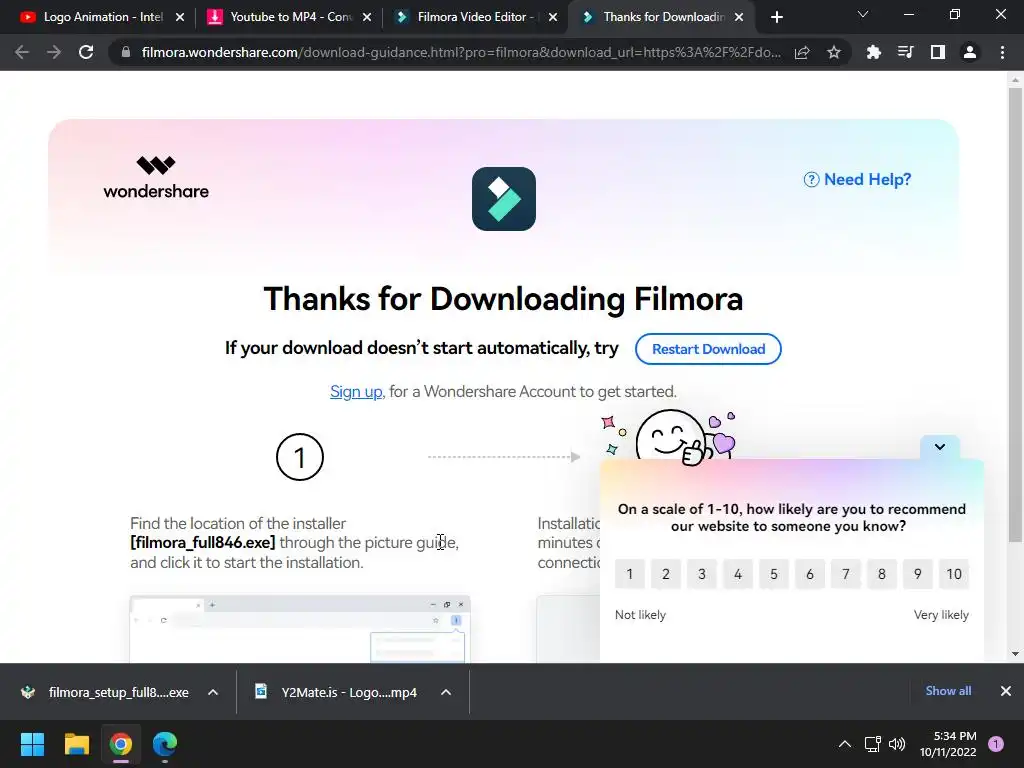Open the Chrome profile icon
The image size is (1024, 768).
pos(970,52)
